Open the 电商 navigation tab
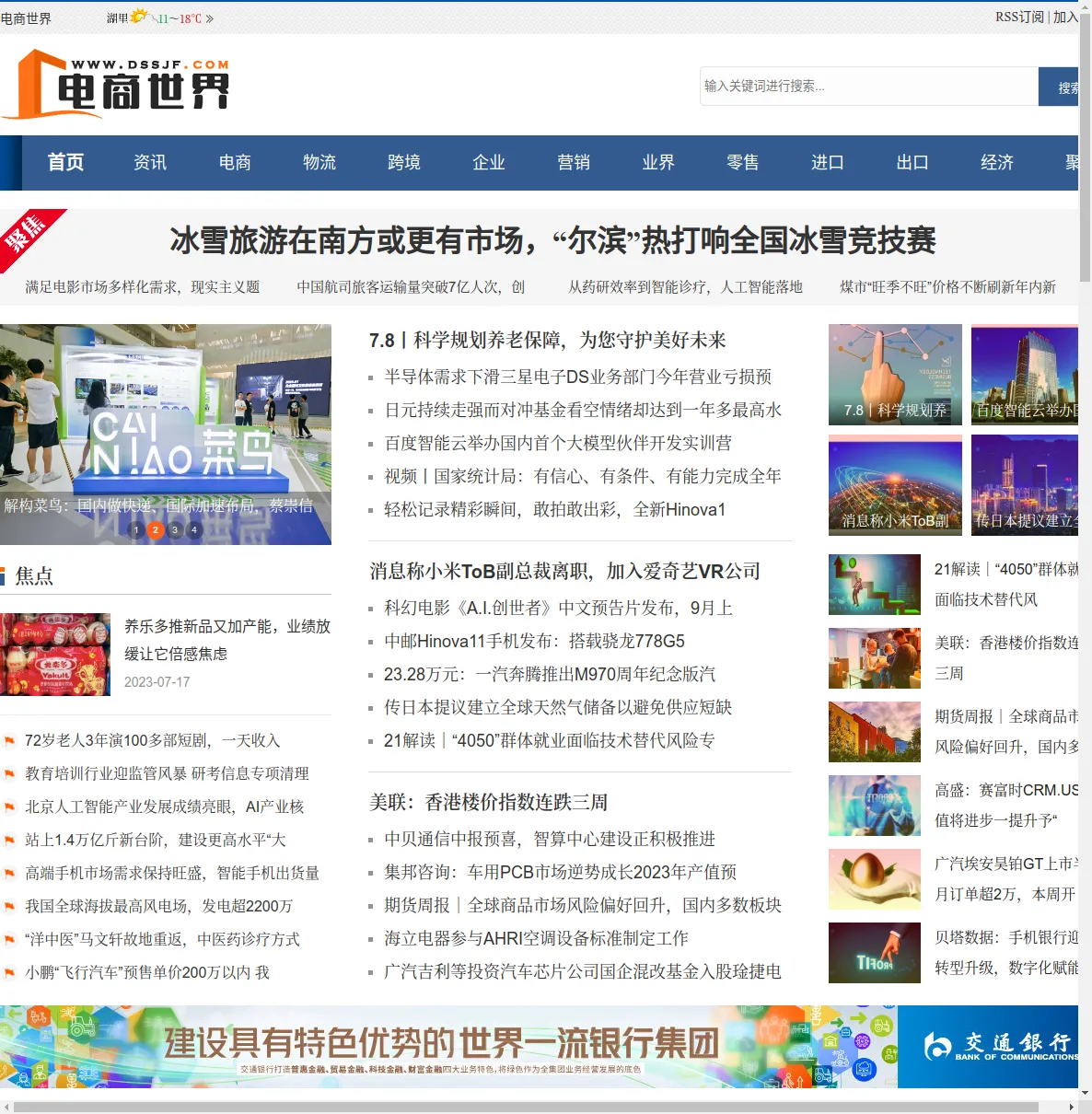The width and height of the screenshot is (1092, 1114). (x=235, y=162)
